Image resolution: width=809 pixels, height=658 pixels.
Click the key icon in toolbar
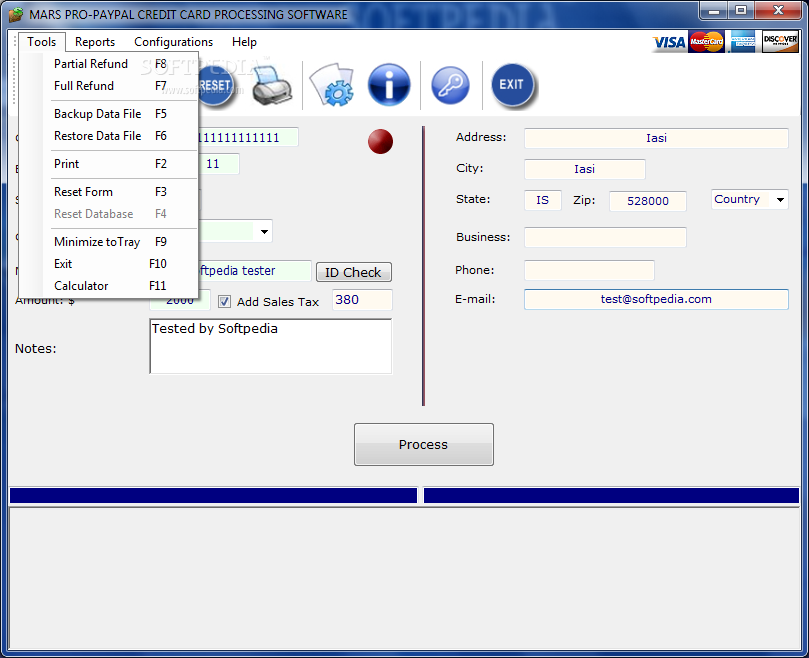point(450,86)
